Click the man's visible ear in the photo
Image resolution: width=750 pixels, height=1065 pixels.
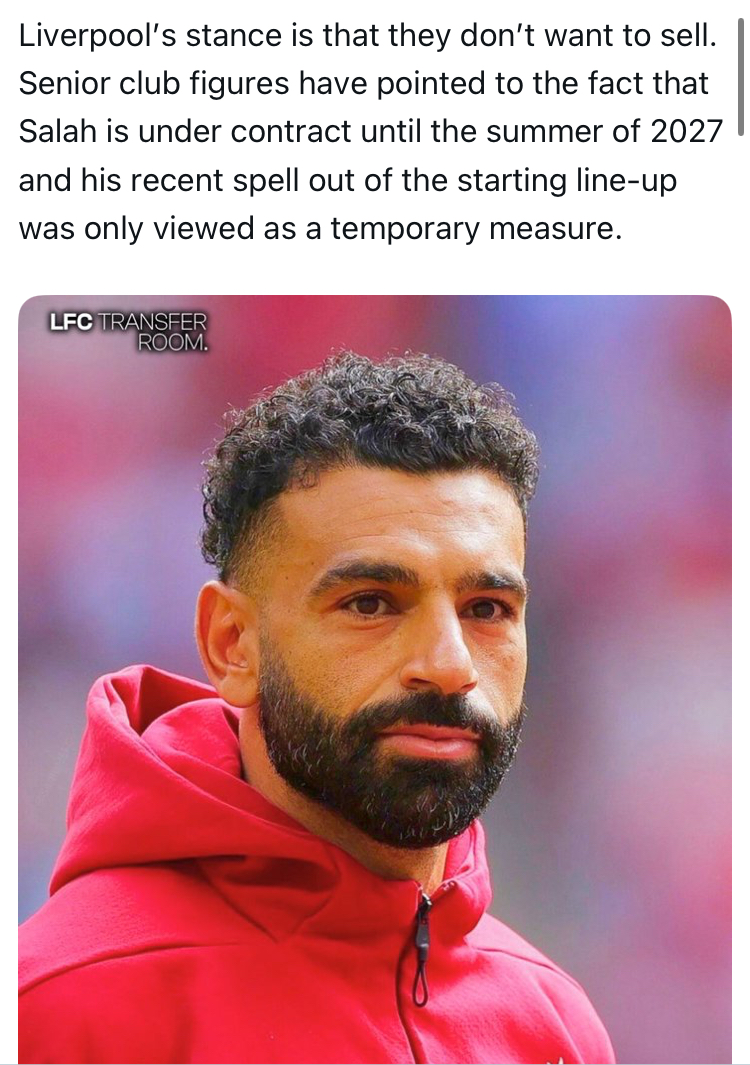228,643
